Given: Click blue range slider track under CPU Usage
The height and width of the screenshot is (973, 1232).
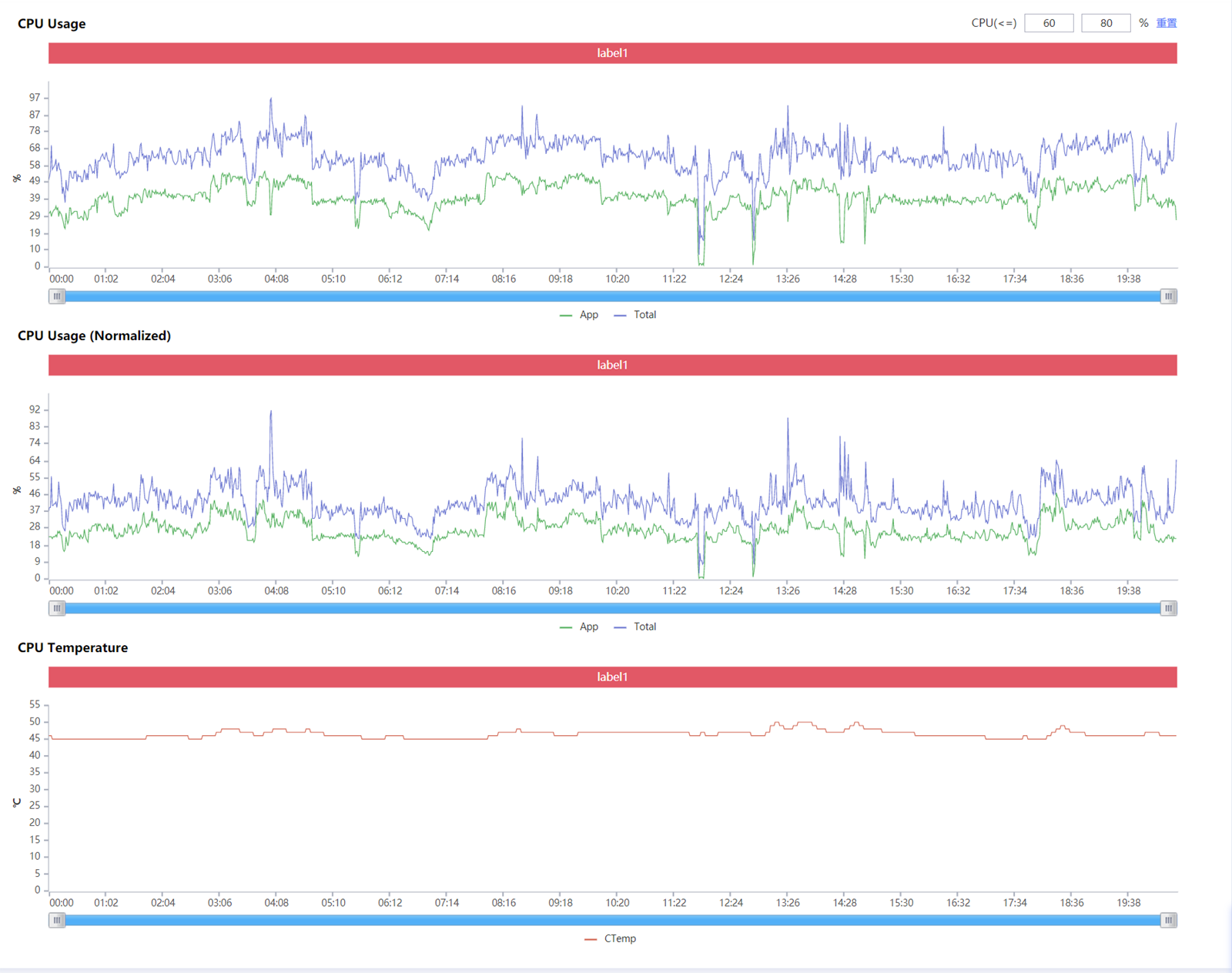Looking at the screenshot, I should click(612, 296).
